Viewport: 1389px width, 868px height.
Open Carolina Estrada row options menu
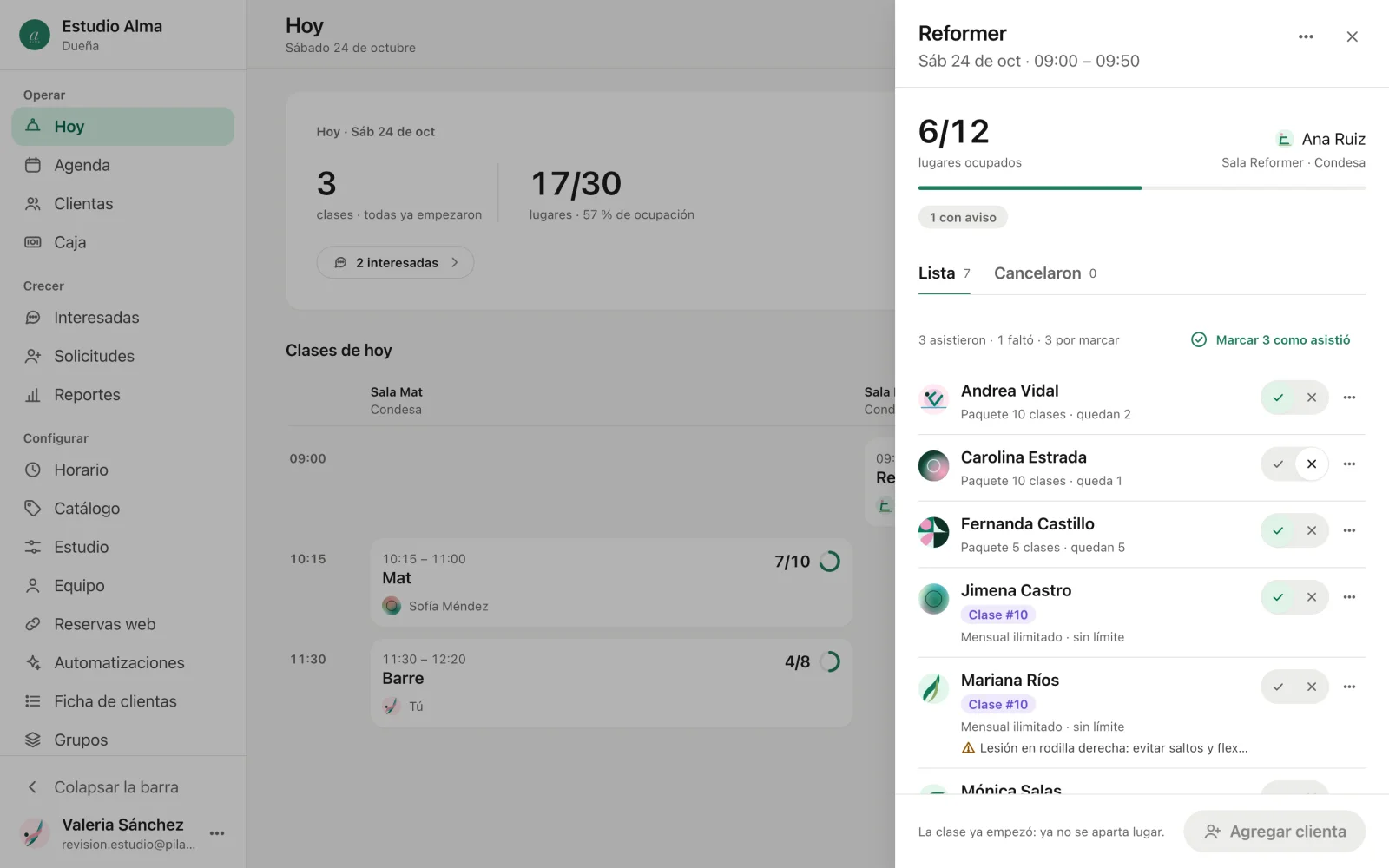1349,464
